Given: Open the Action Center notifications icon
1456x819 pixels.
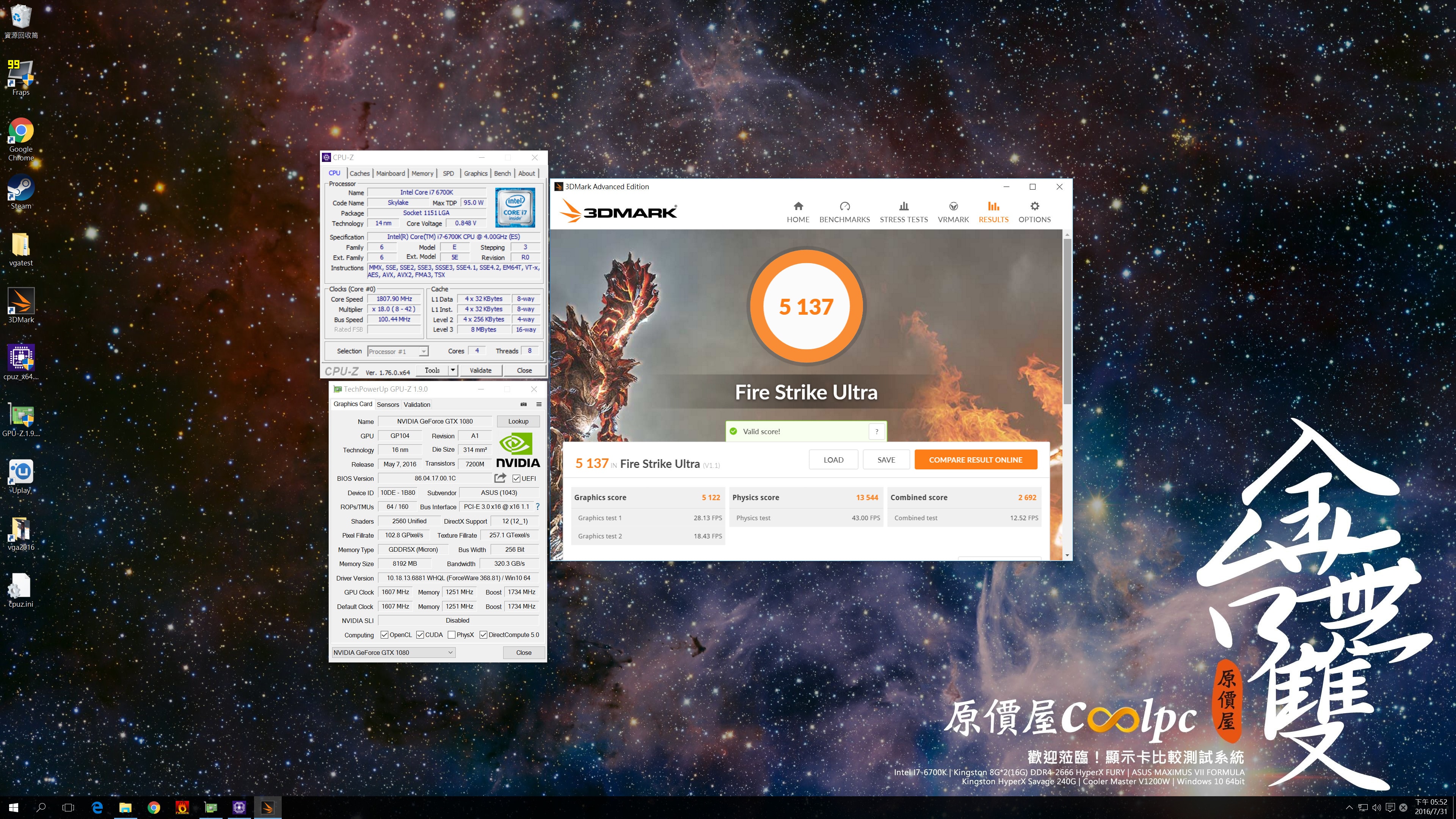Looking at the screenshot, I should coord(1390,807).
